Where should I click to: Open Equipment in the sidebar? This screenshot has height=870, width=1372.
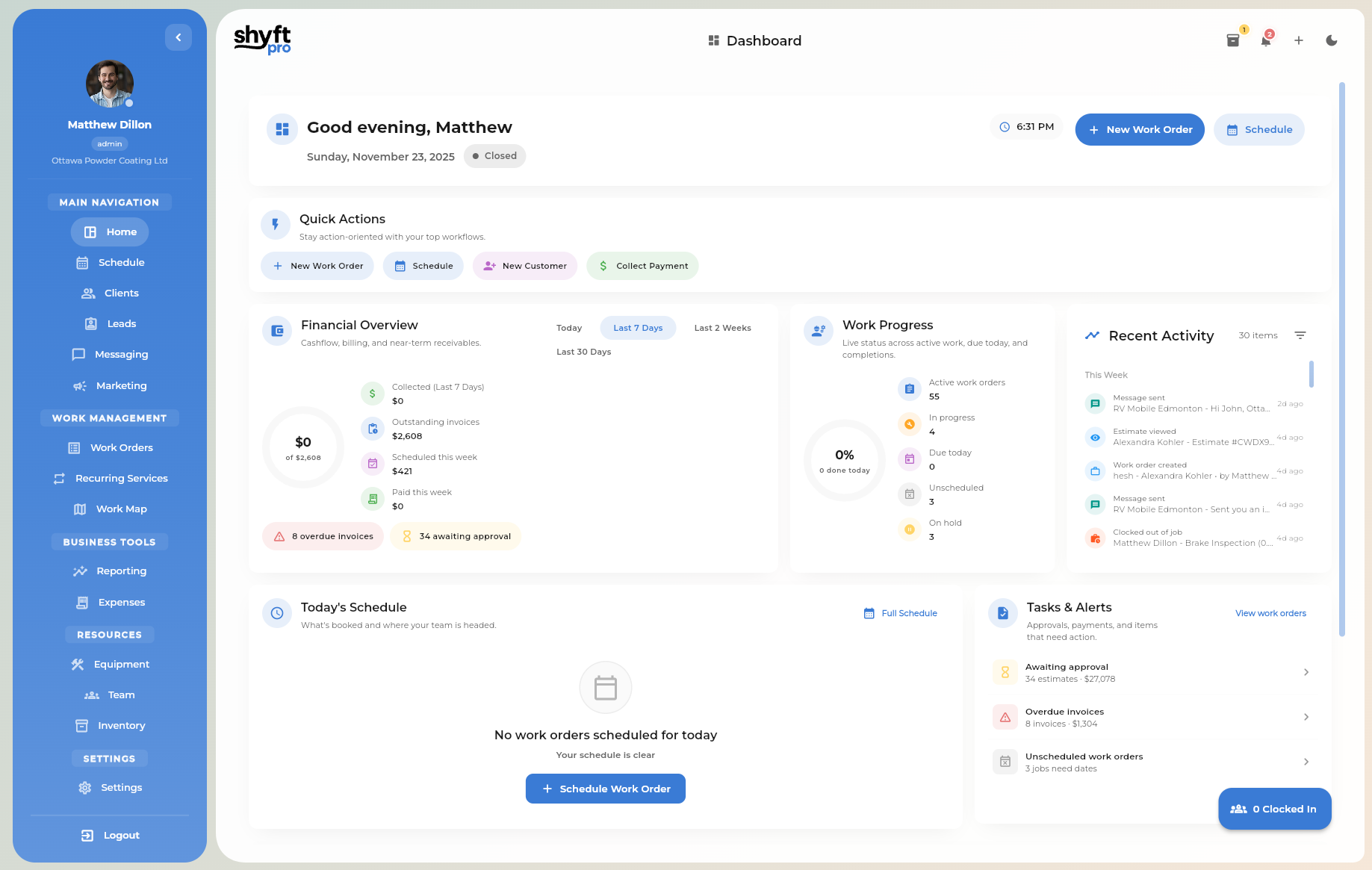click(110, 665)
